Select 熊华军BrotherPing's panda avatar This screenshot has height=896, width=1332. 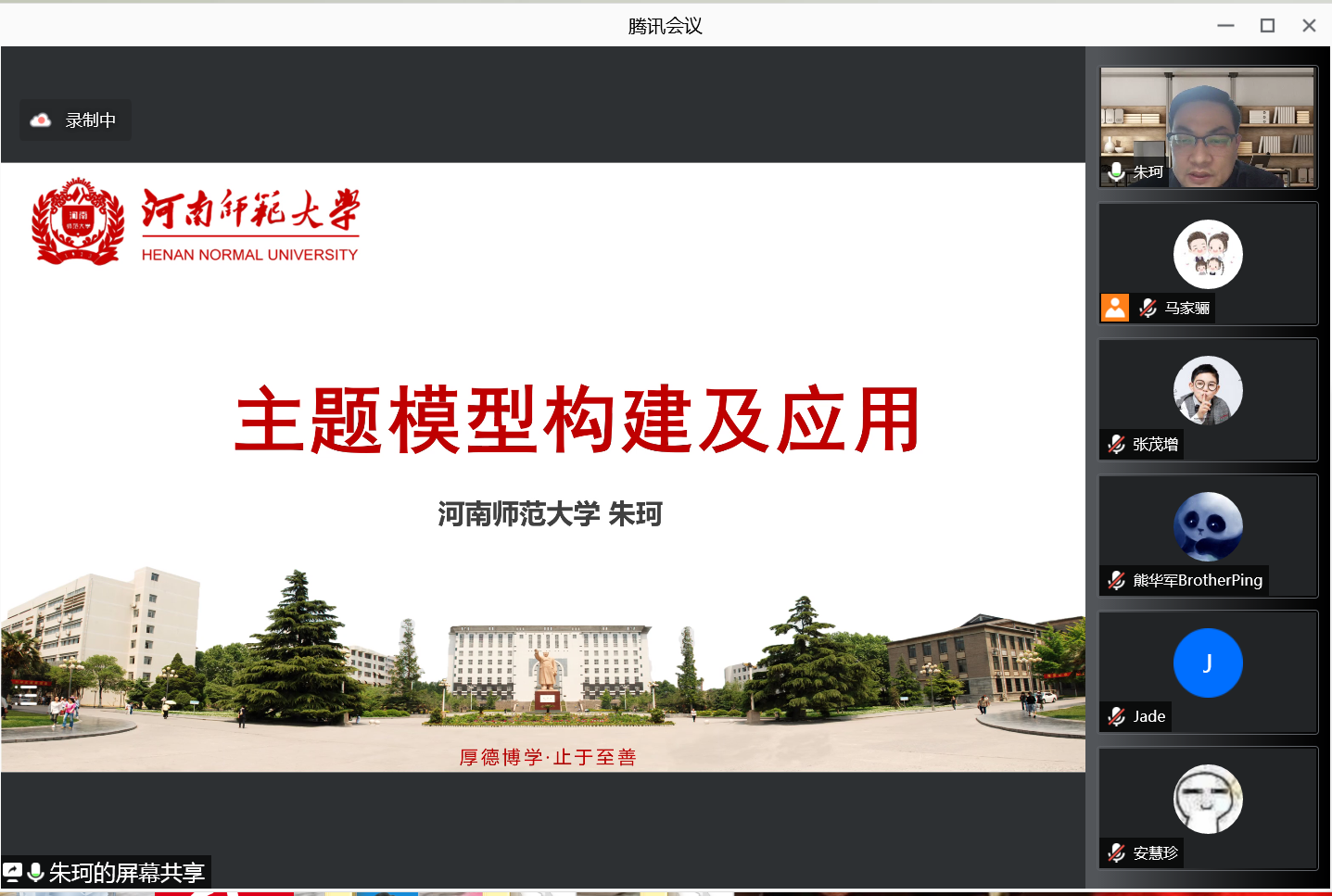point(1207,526)
